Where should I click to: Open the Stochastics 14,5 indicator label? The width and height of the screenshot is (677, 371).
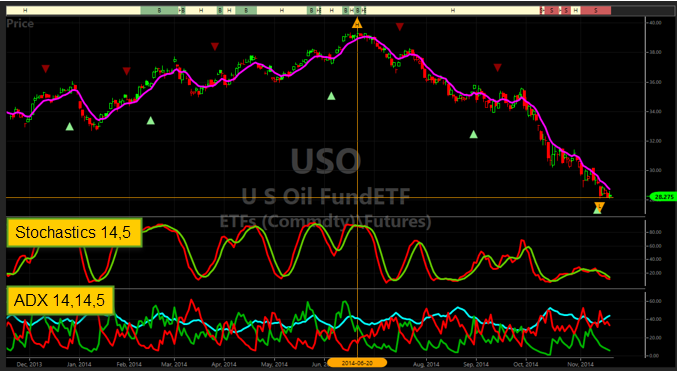[73, 232]
